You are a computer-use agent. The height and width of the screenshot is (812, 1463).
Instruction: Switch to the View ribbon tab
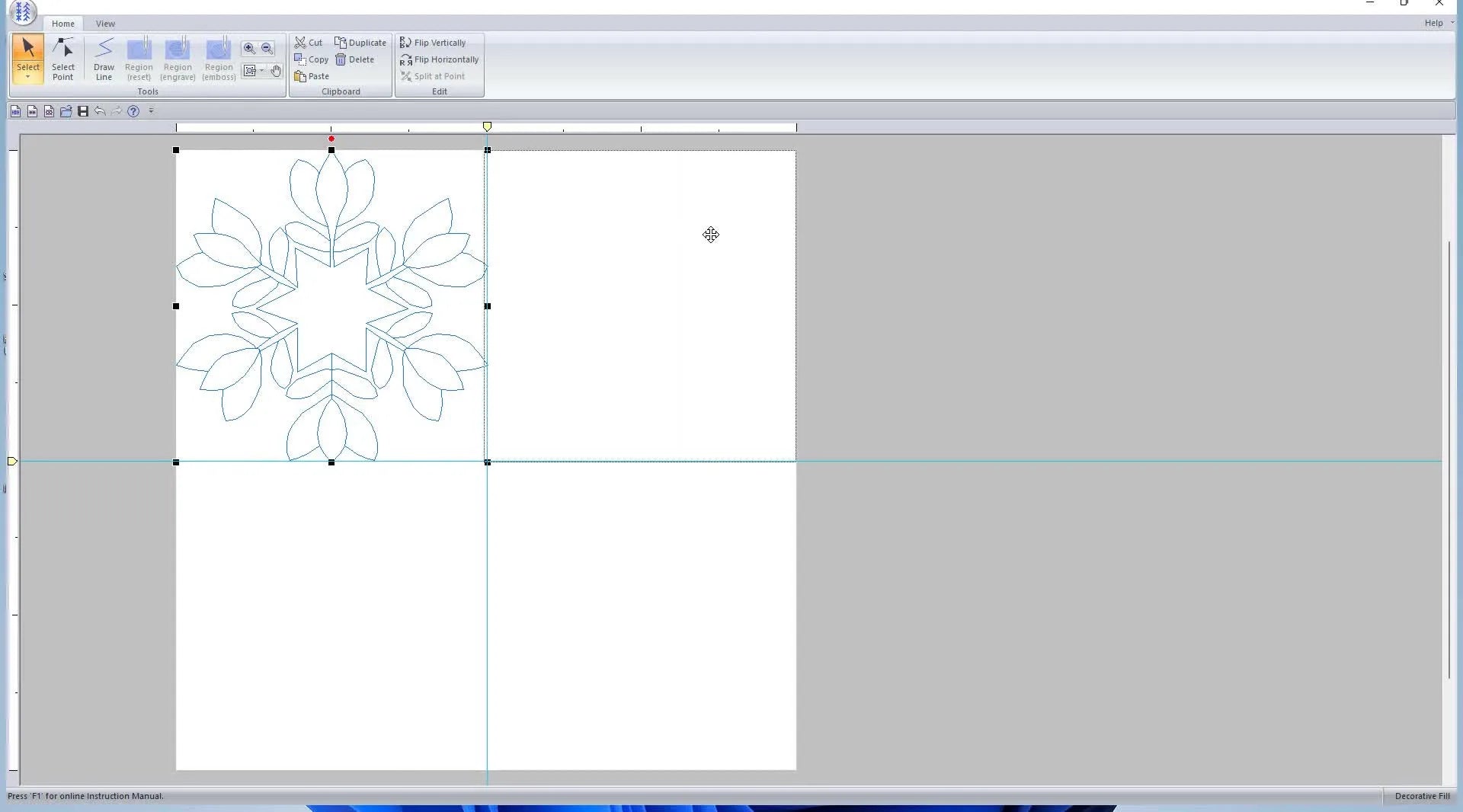[105, 24]
